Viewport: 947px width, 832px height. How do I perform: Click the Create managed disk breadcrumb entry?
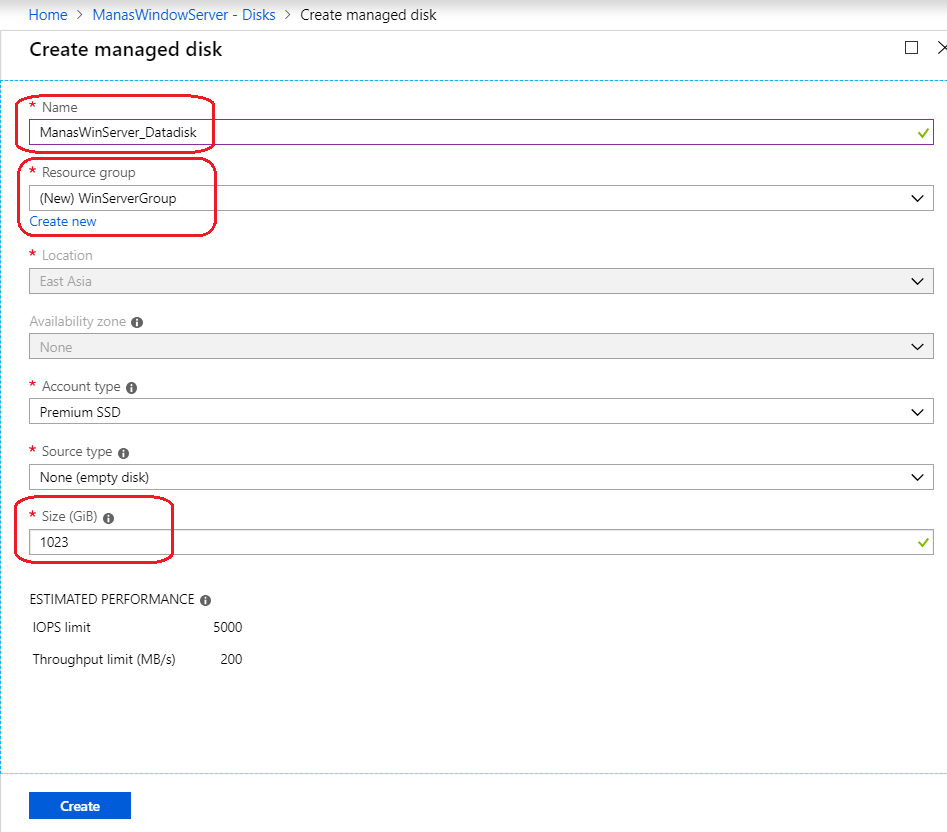click(x=368, y=14)
